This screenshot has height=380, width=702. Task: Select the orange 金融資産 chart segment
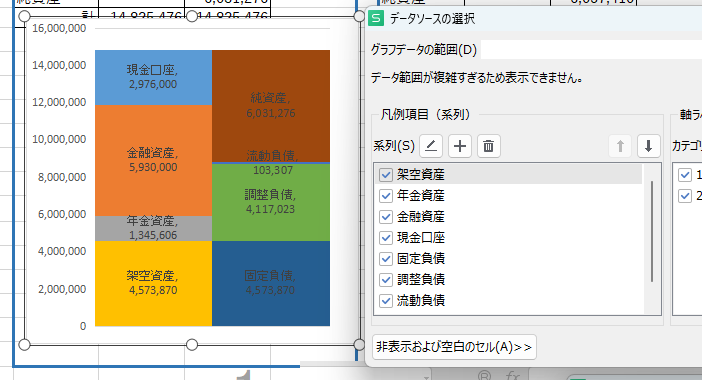point(153,160)
